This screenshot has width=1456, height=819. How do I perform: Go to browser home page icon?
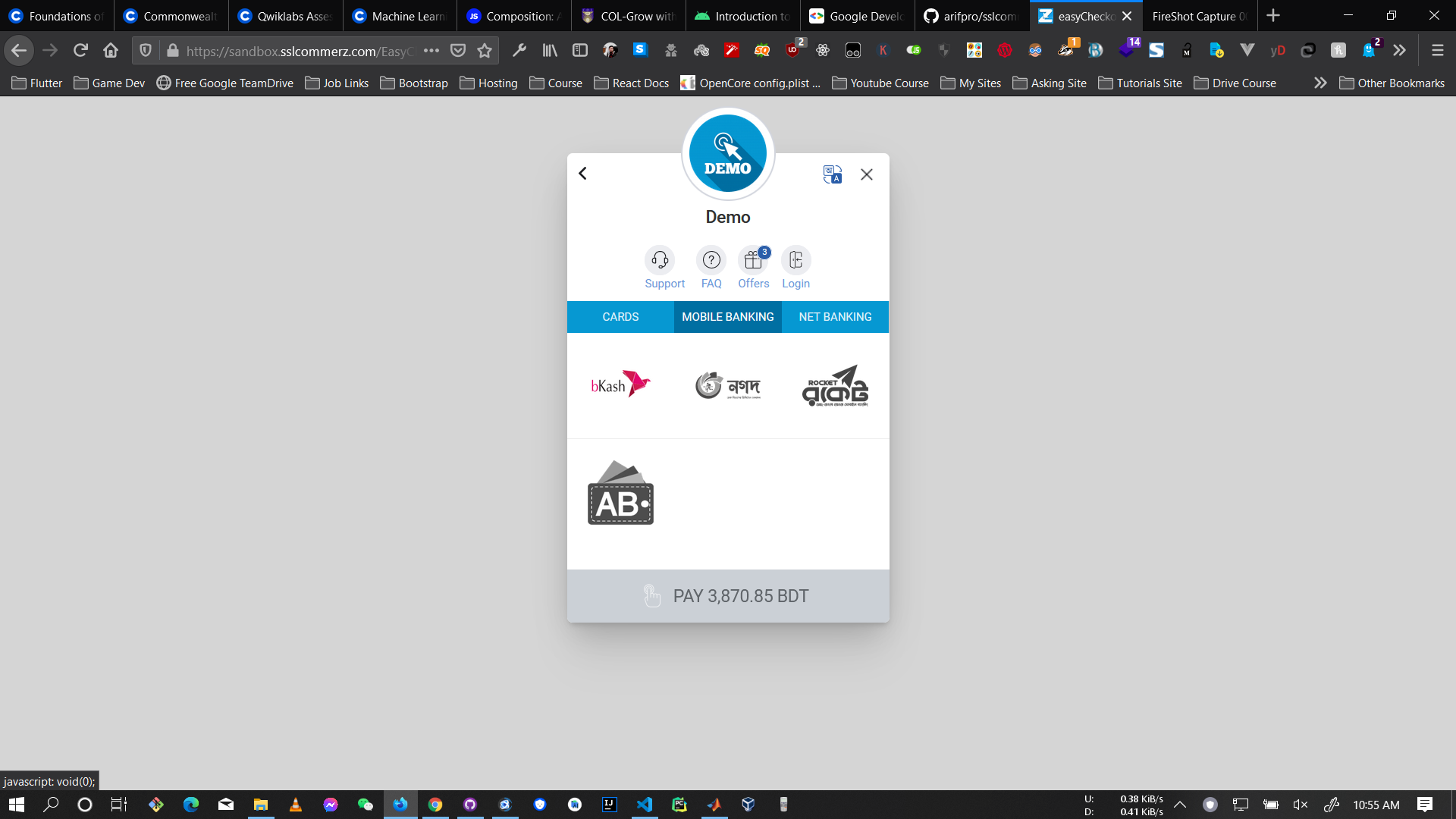[111, 51]
